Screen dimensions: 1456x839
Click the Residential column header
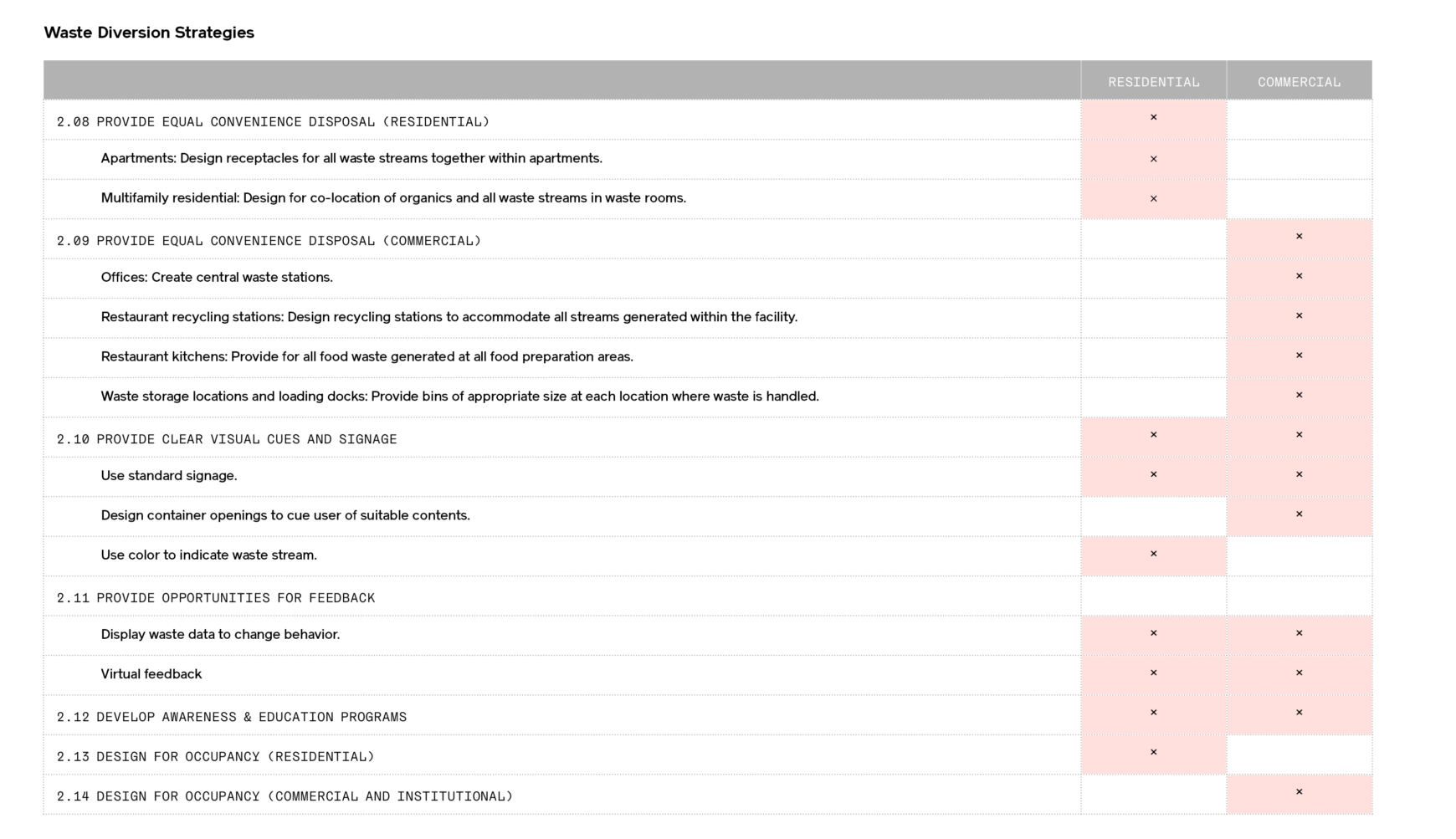(x=1153, y=82)
